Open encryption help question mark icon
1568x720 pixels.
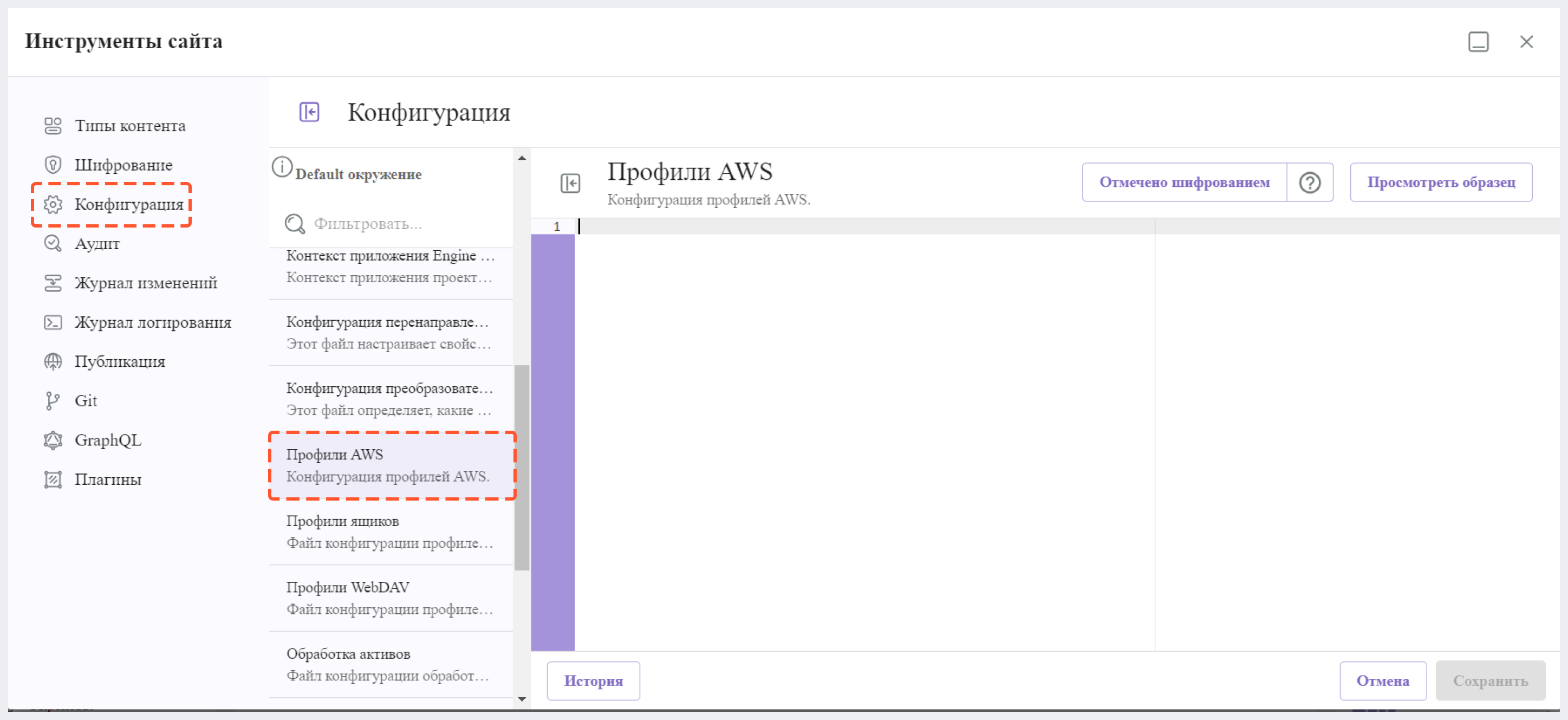(x=1310, y=183)
